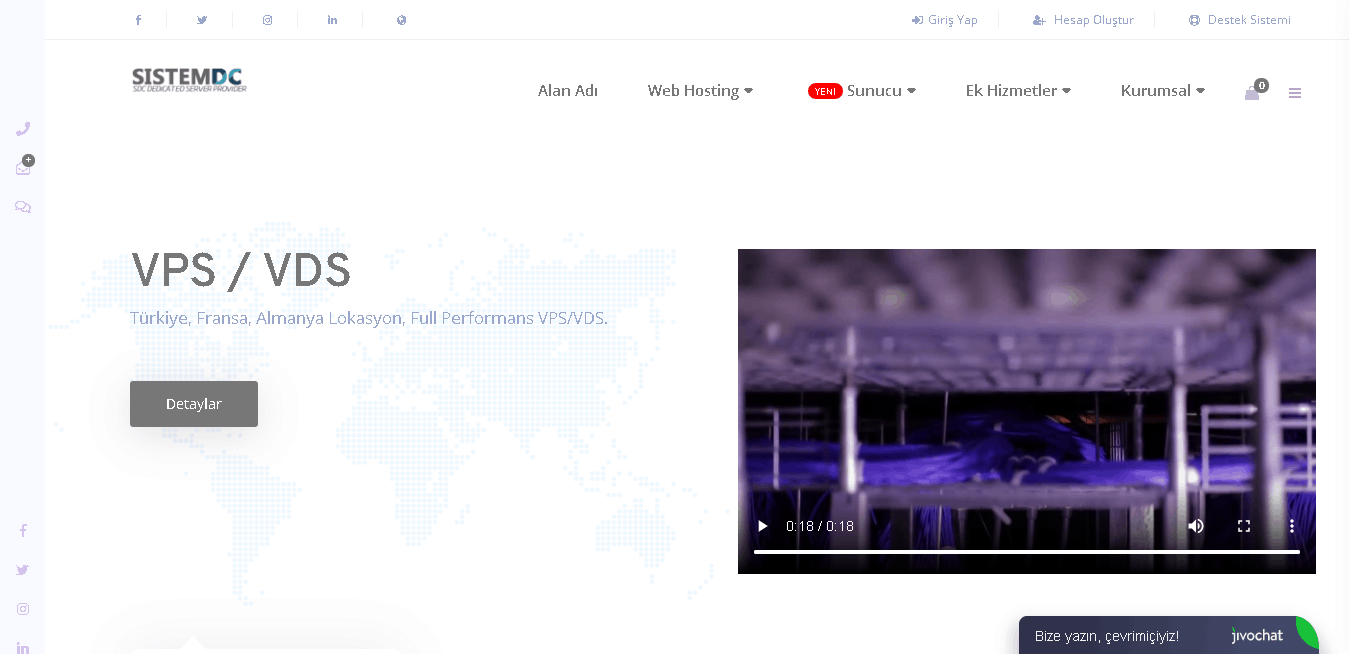Toggle video fullscreen mode
Screen dimensions: 1349x654
point(1244,526)
